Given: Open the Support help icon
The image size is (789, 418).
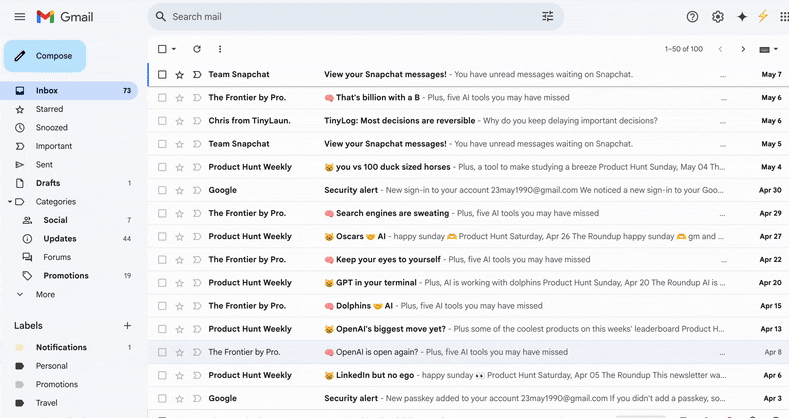Looking at the screenshot, I should click(x=692, y=17).
